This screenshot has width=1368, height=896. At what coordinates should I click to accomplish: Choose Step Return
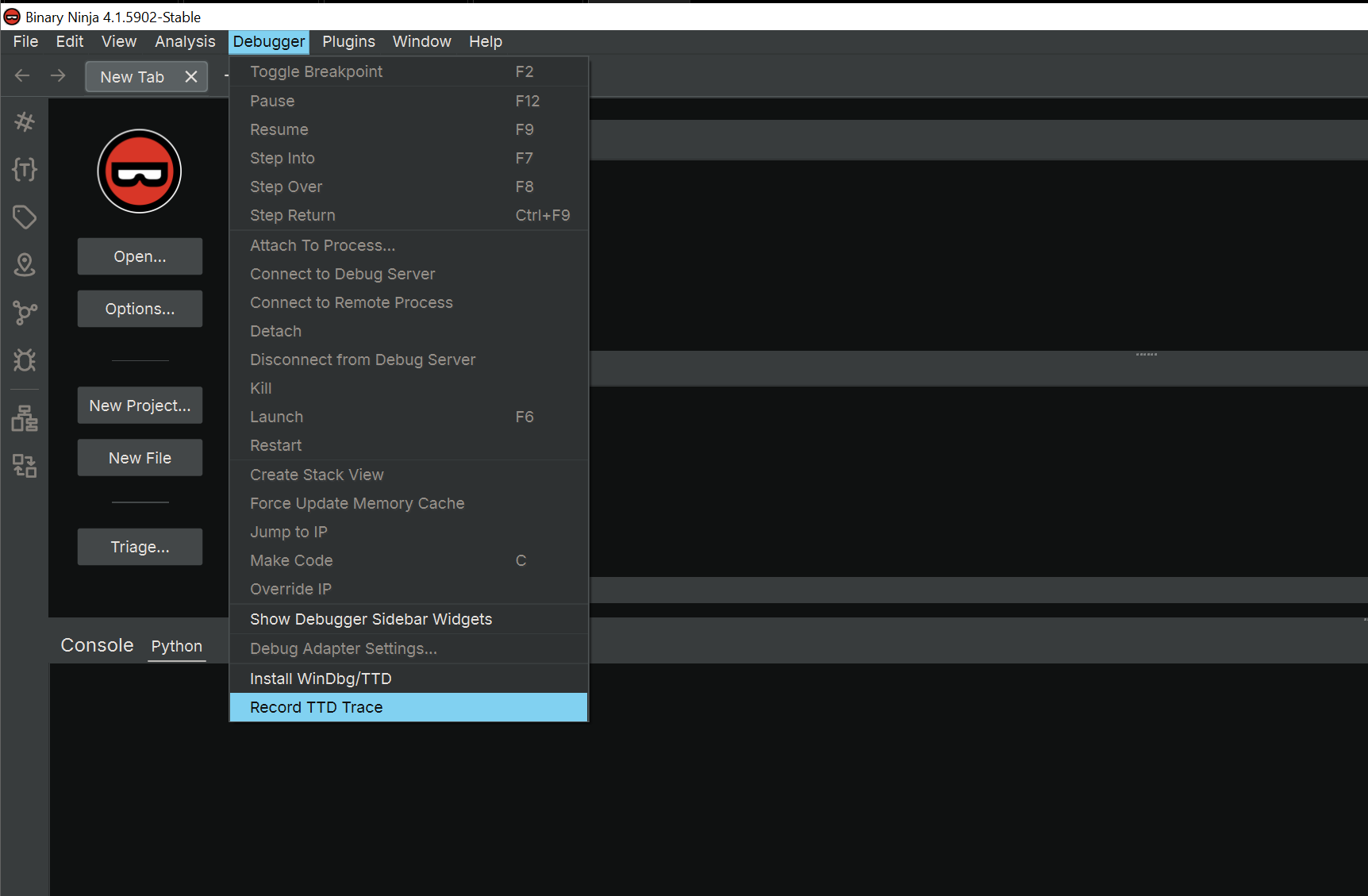tap(409, 215)
